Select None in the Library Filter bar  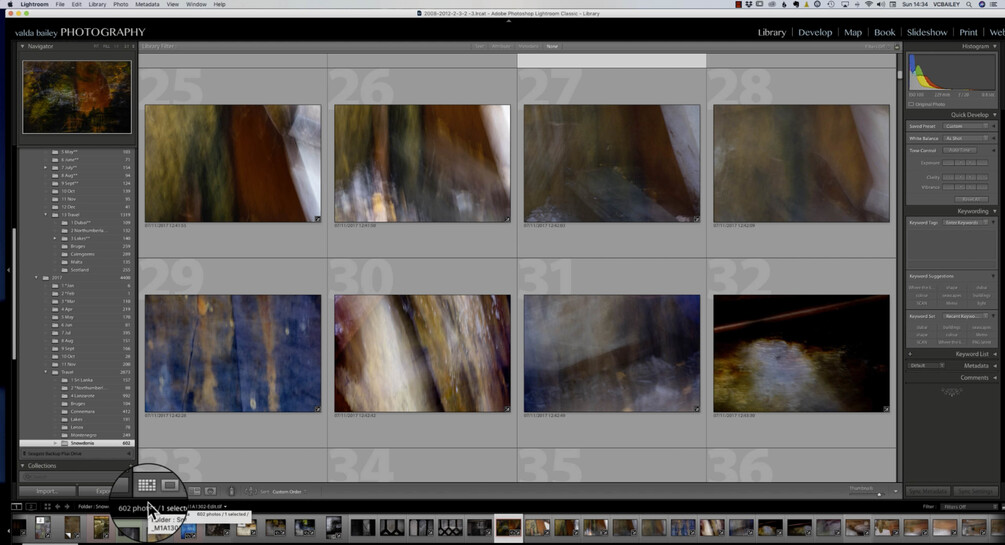tap(552, 46)
